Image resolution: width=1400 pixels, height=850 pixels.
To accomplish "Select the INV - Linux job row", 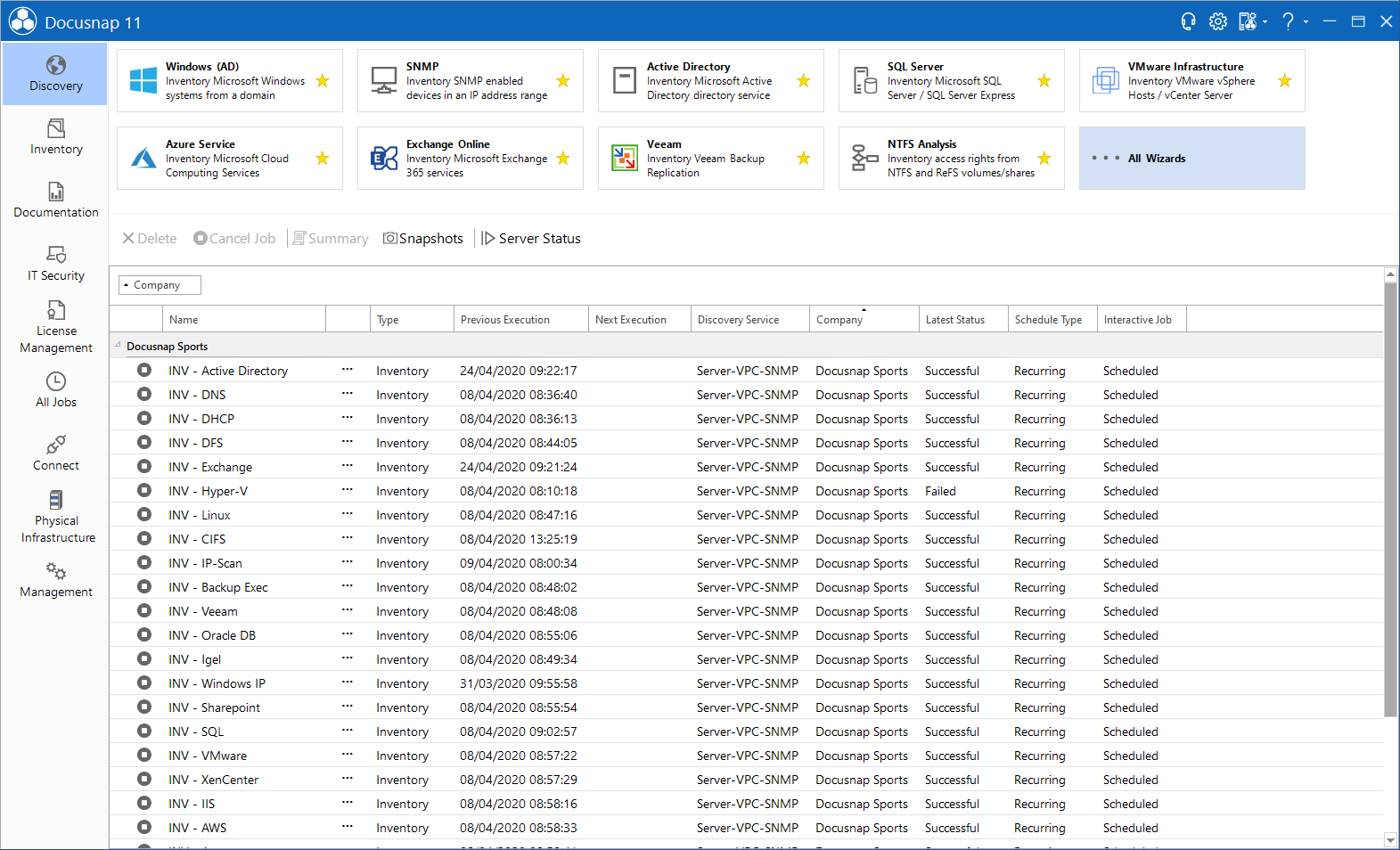I will 746,515.
